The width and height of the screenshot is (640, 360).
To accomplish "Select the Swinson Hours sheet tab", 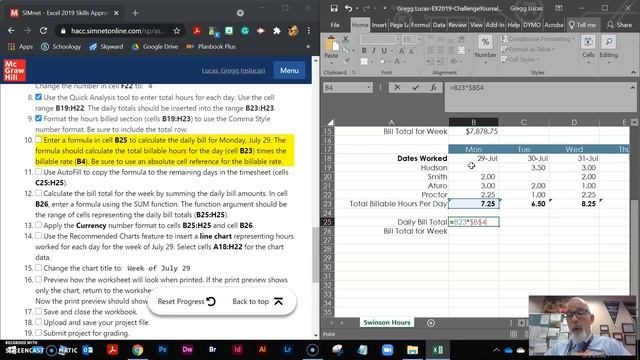I will coord(387,322).
